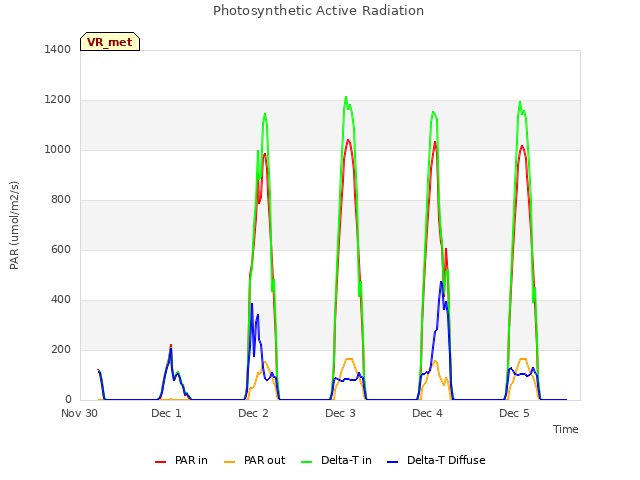Viewport: 640px width, 480px height.
Task: Toggle the Delta-T in legend entry
Action: pyautogui.click(x=336, y=460)
